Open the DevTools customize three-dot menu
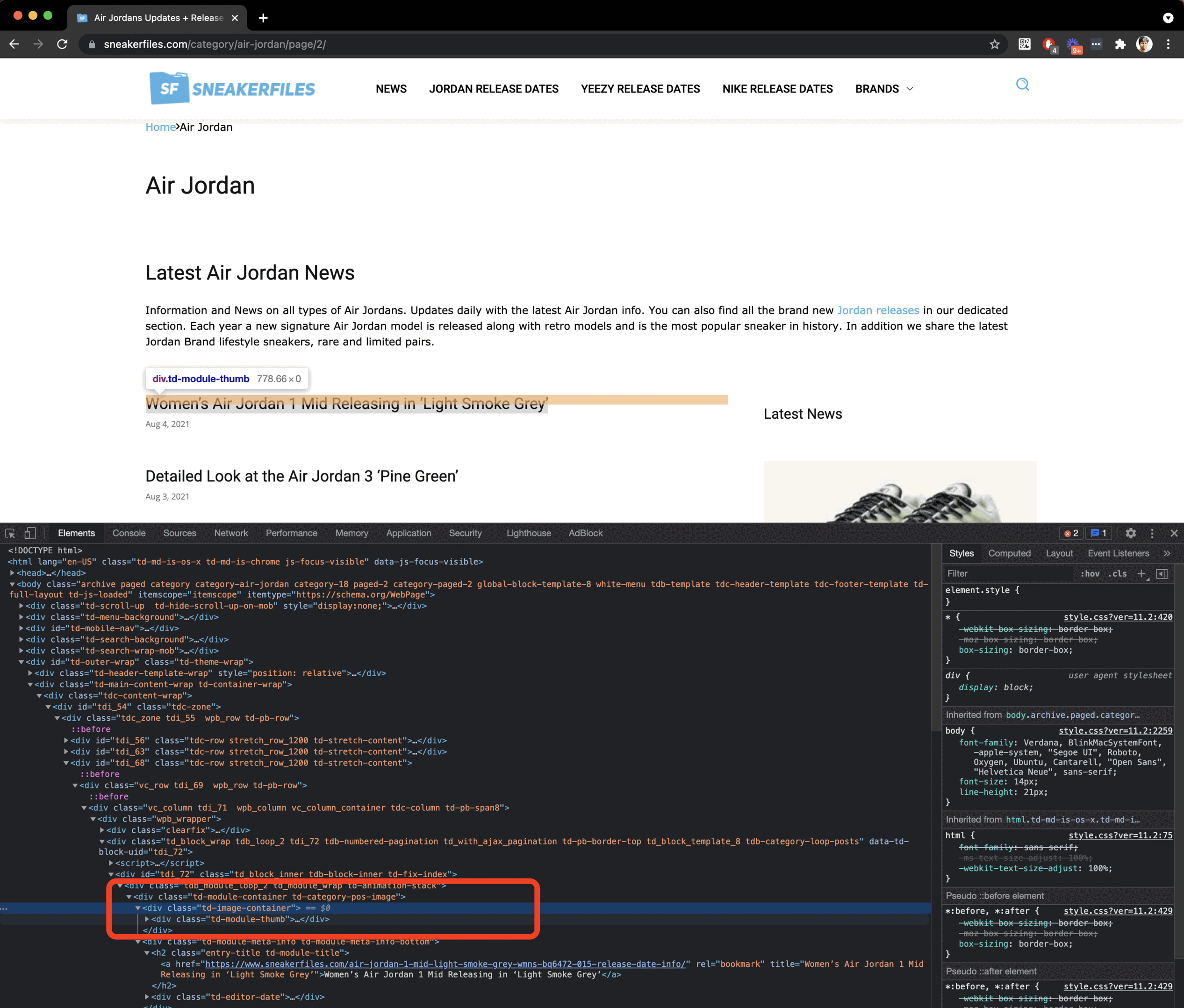1184x1008 pixels. 1152,533
